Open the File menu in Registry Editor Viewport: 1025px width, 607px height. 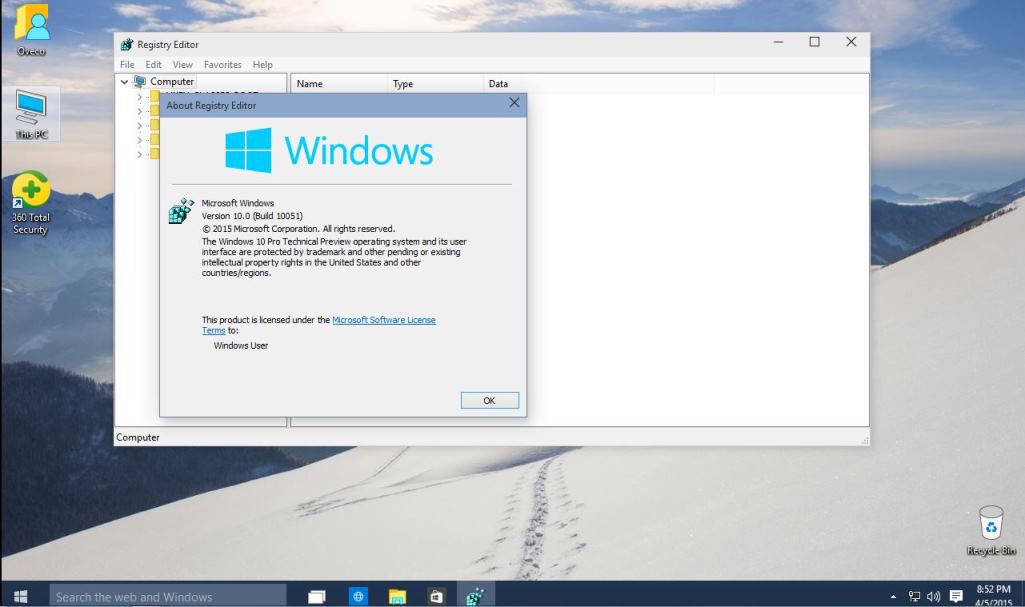coord(127,65)
